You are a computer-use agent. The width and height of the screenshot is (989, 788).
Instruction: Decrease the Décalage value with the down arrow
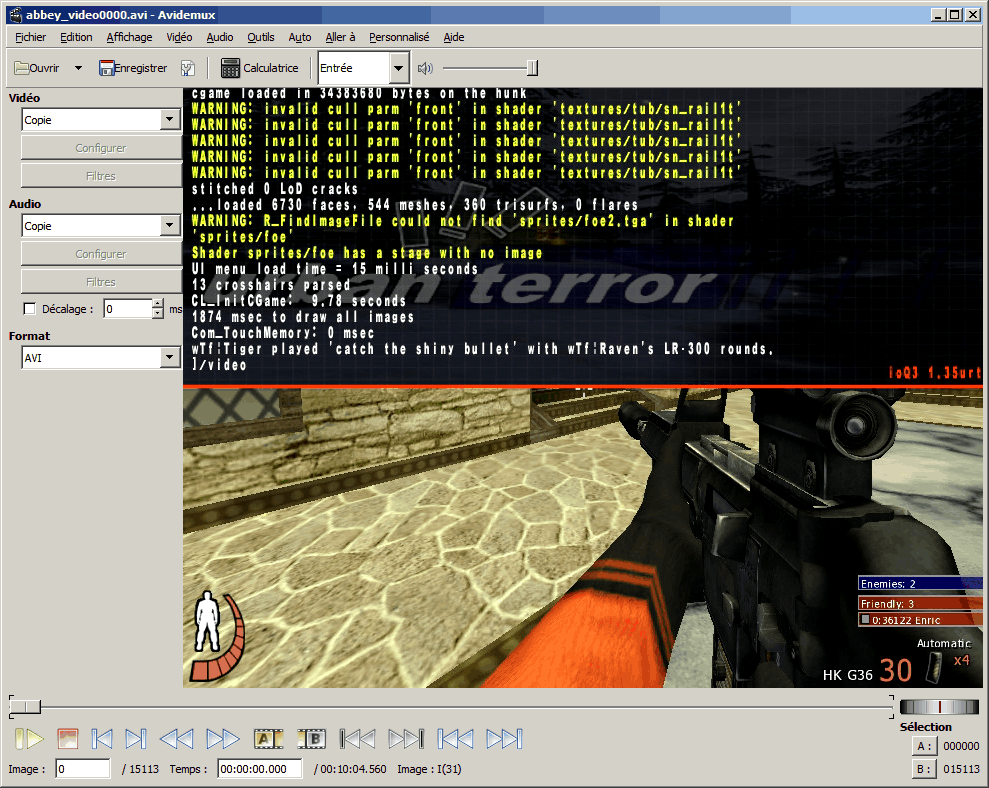click(158, 314)
